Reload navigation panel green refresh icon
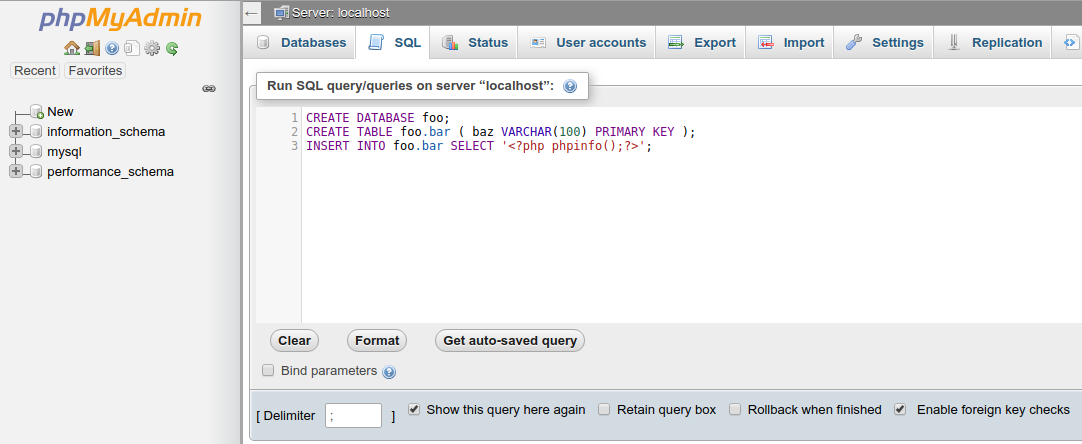Viewport: 1082px width, 444px height. point(173,48)
